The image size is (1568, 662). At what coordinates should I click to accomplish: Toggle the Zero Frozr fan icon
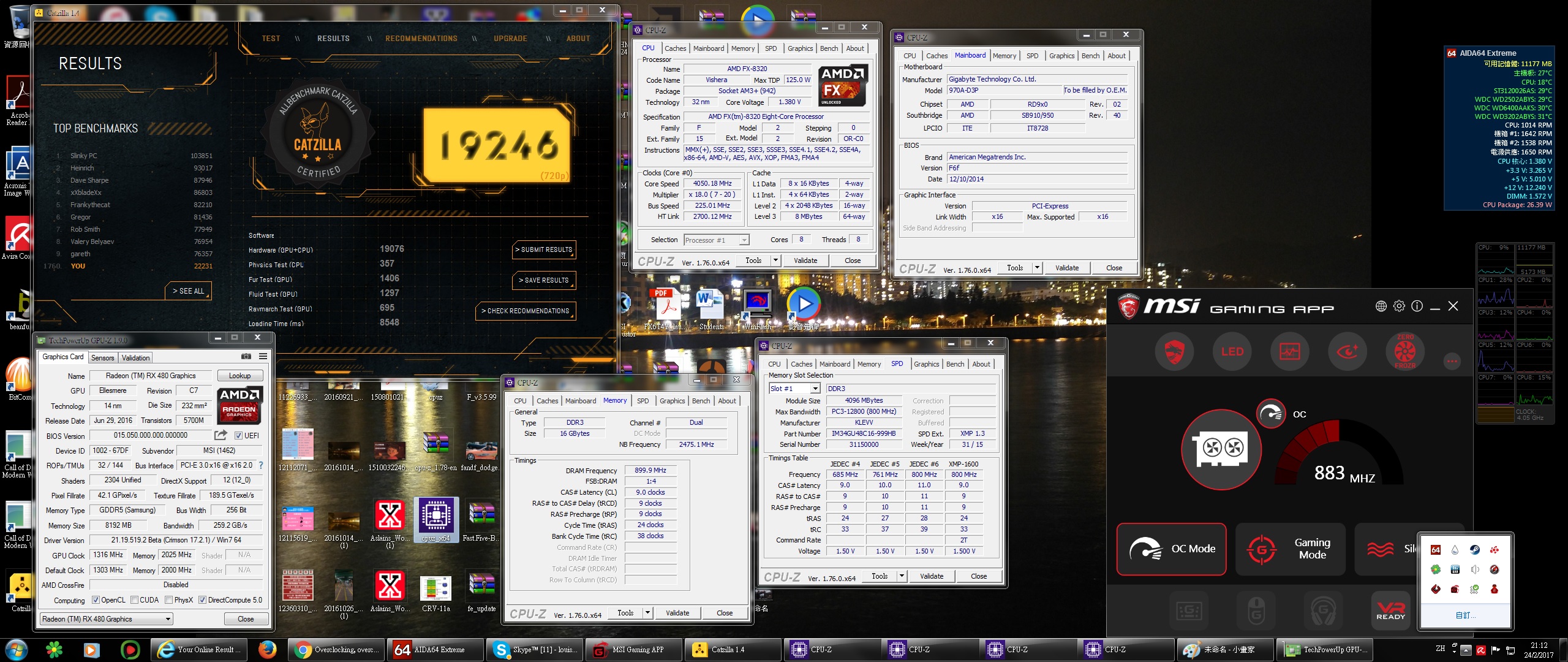click(1404, 352)
